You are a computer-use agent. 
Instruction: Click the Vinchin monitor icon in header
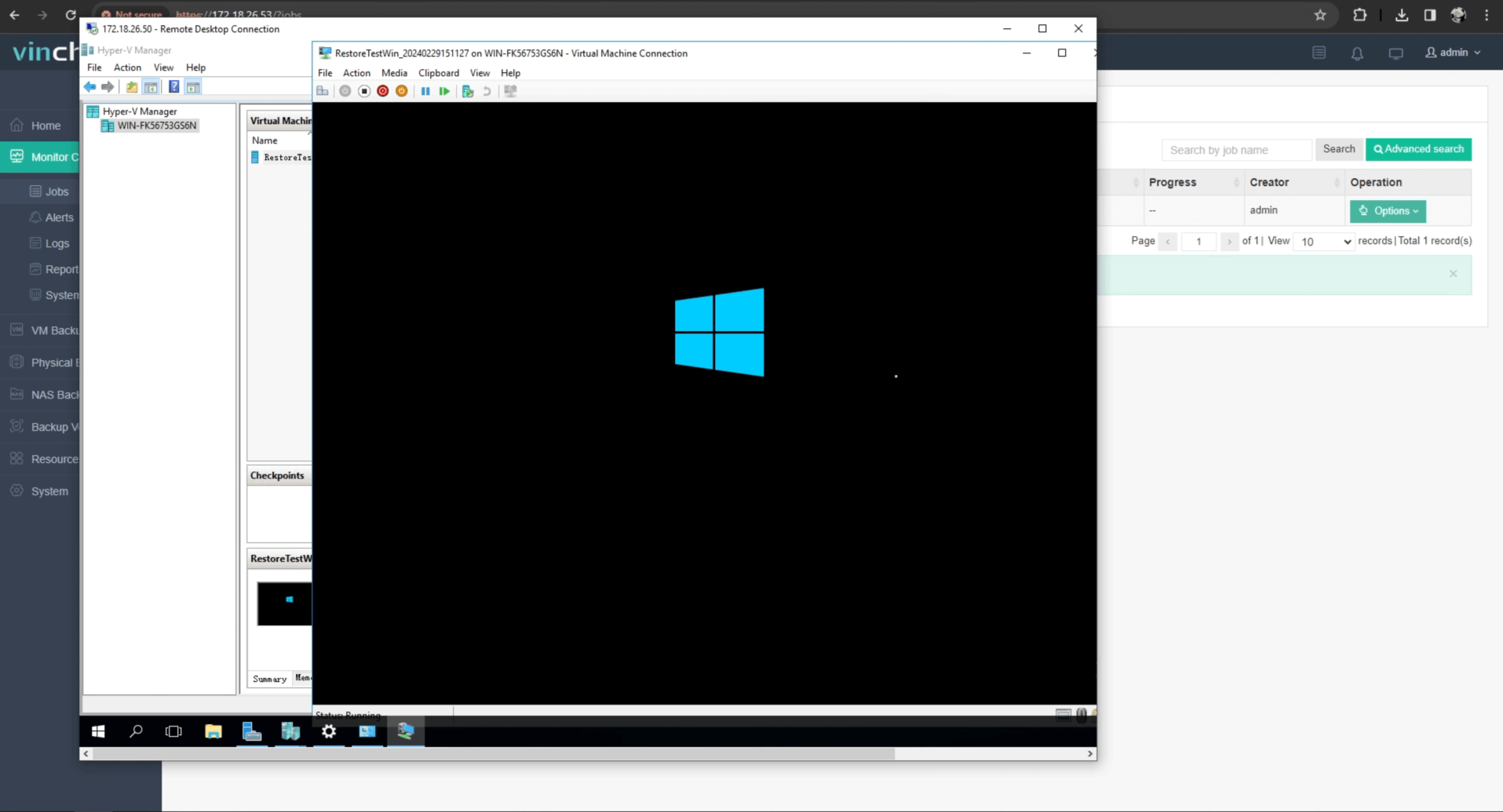(1395, 53)
